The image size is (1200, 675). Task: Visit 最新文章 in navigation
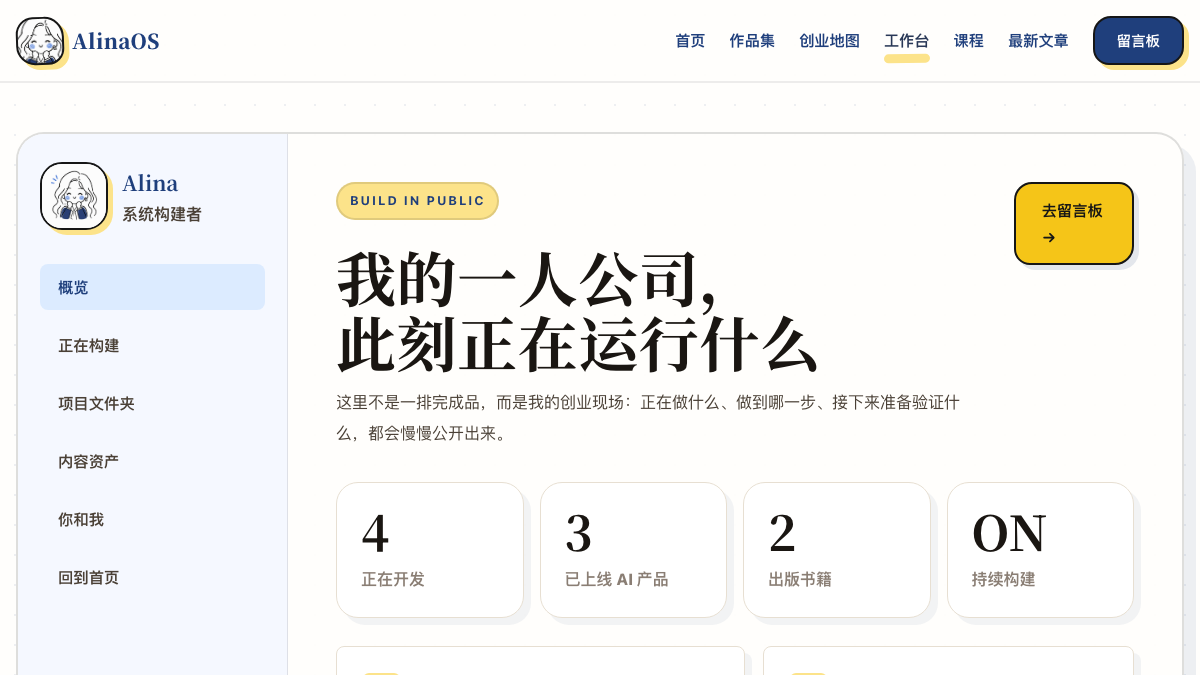(1038, 41)
